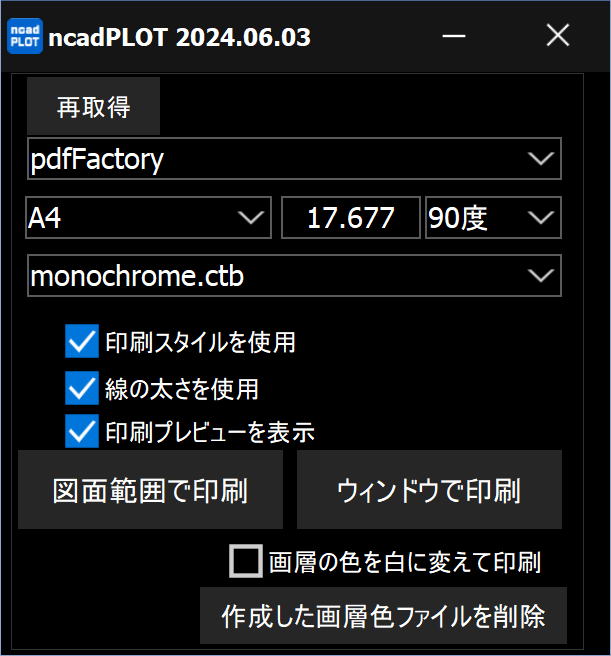Click 作成した画層色ファイルを削除 button
The image size is (611, 656).
point(383,615)
